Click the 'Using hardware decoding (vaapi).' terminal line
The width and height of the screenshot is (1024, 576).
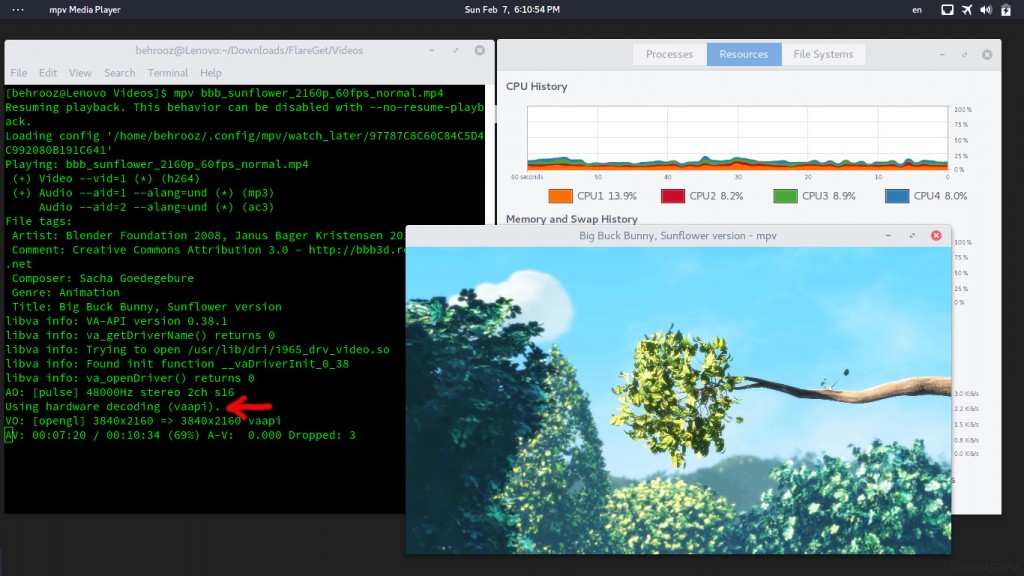pos(113,406)
